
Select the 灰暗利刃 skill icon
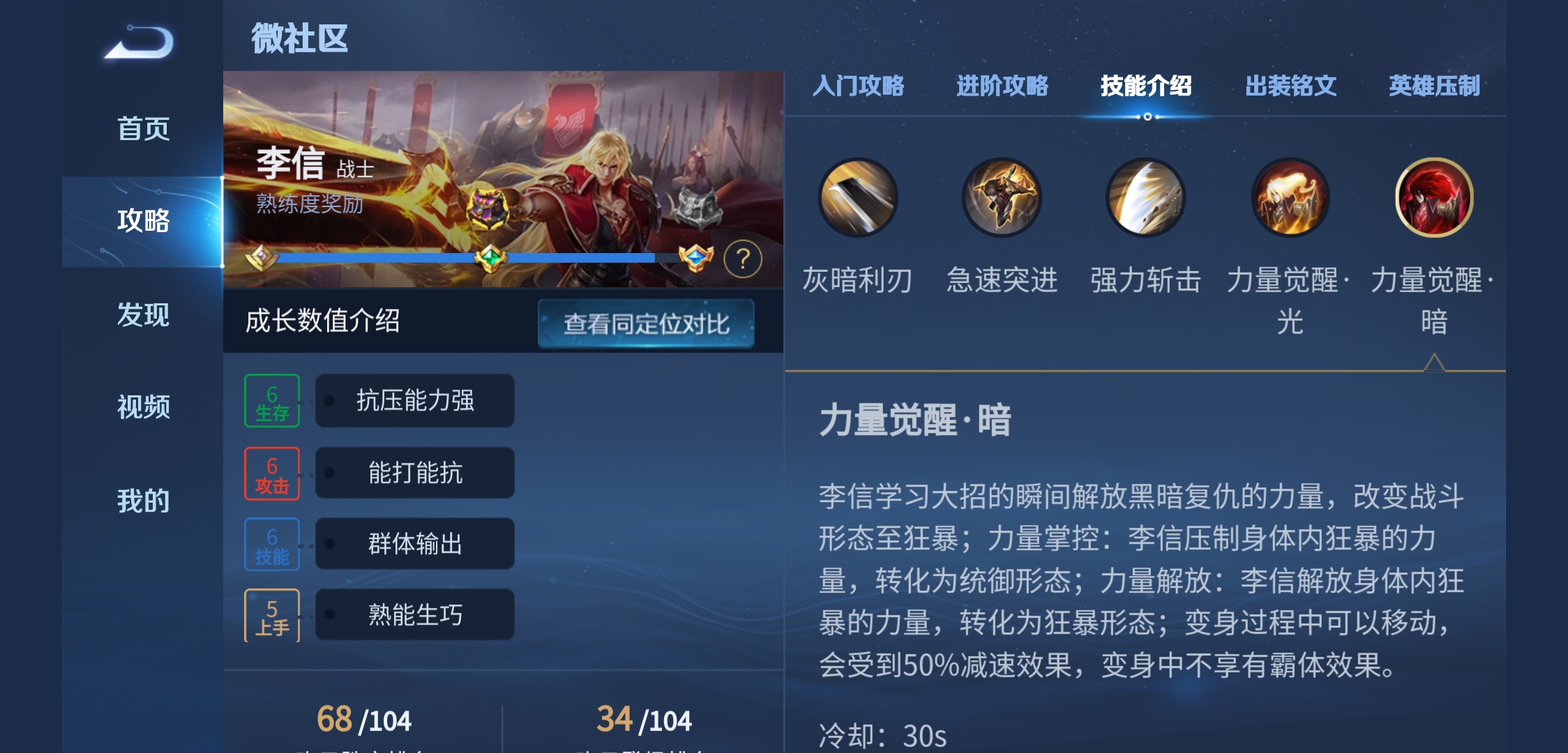[857, 198]
